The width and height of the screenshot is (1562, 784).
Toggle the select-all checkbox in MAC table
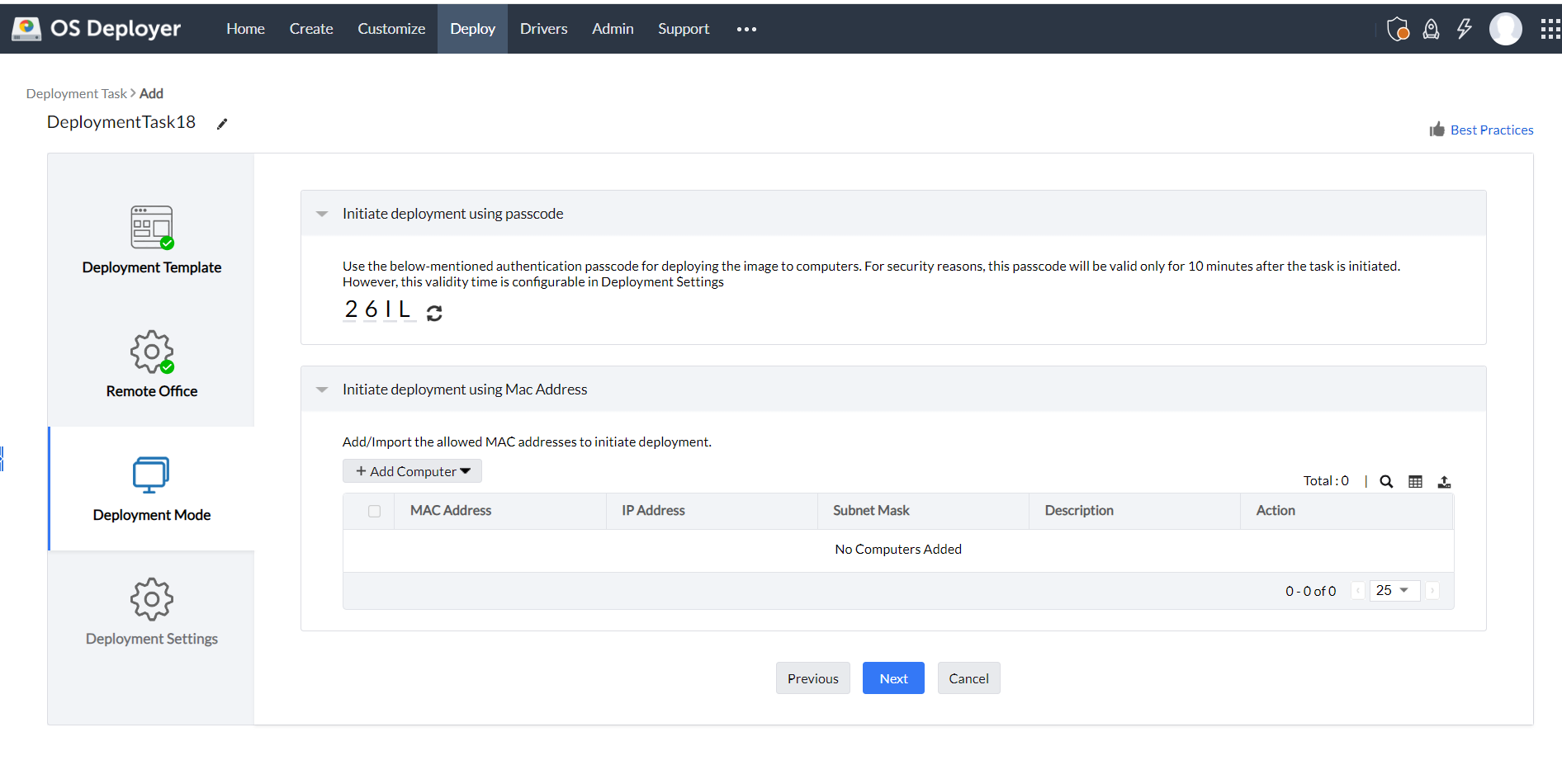(375, 511)
